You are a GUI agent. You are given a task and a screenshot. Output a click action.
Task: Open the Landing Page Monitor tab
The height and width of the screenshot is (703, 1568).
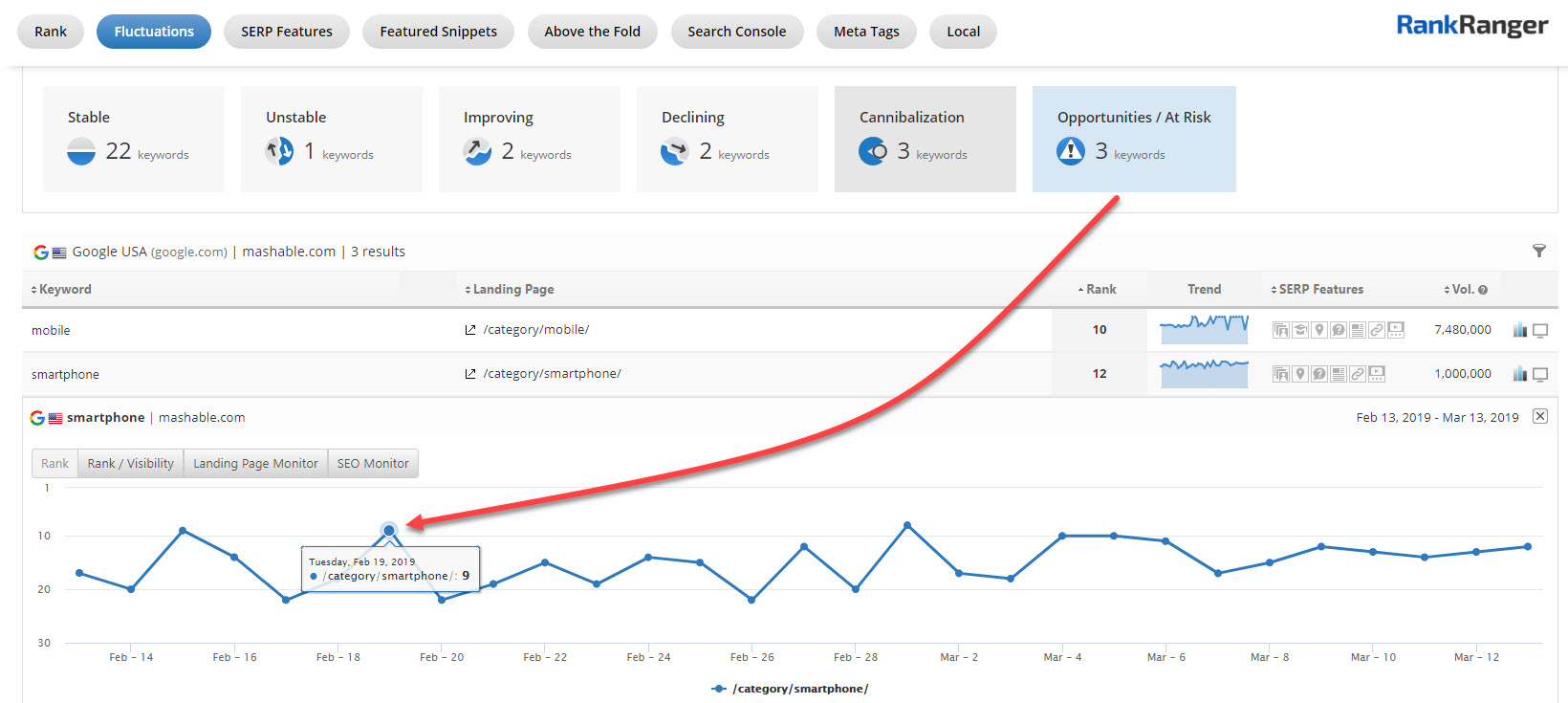coord(255,464)
